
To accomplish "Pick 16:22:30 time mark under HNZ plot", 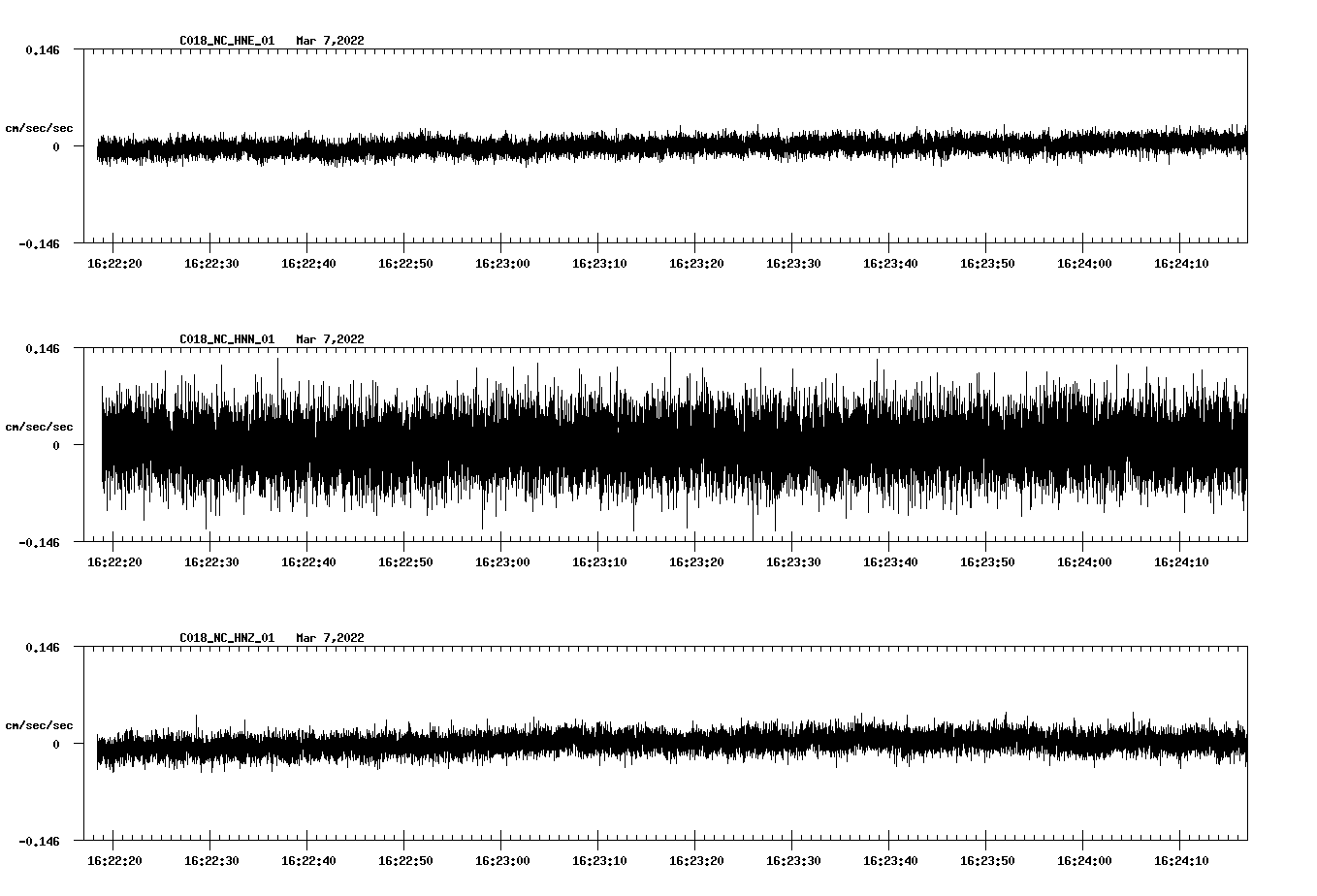I will coord(211,860).
